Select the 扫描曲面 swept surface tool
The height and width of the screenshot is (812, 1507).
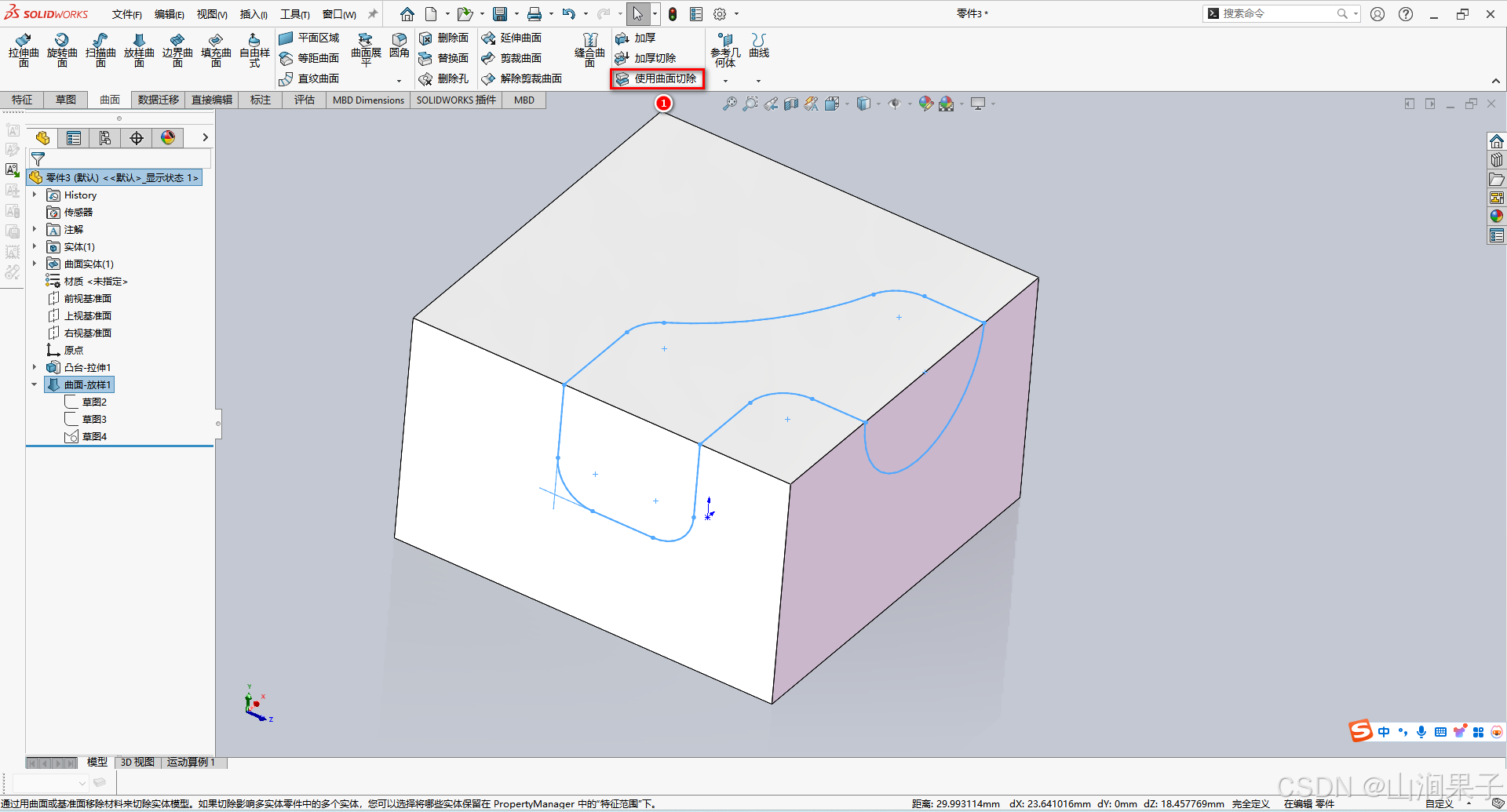[100, 50]
